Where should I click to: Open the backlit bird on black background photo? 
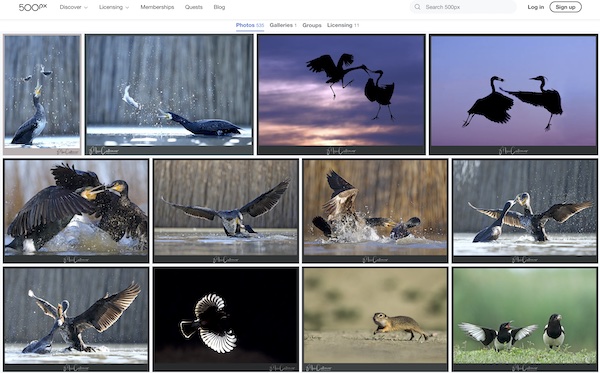pos(226,319)
